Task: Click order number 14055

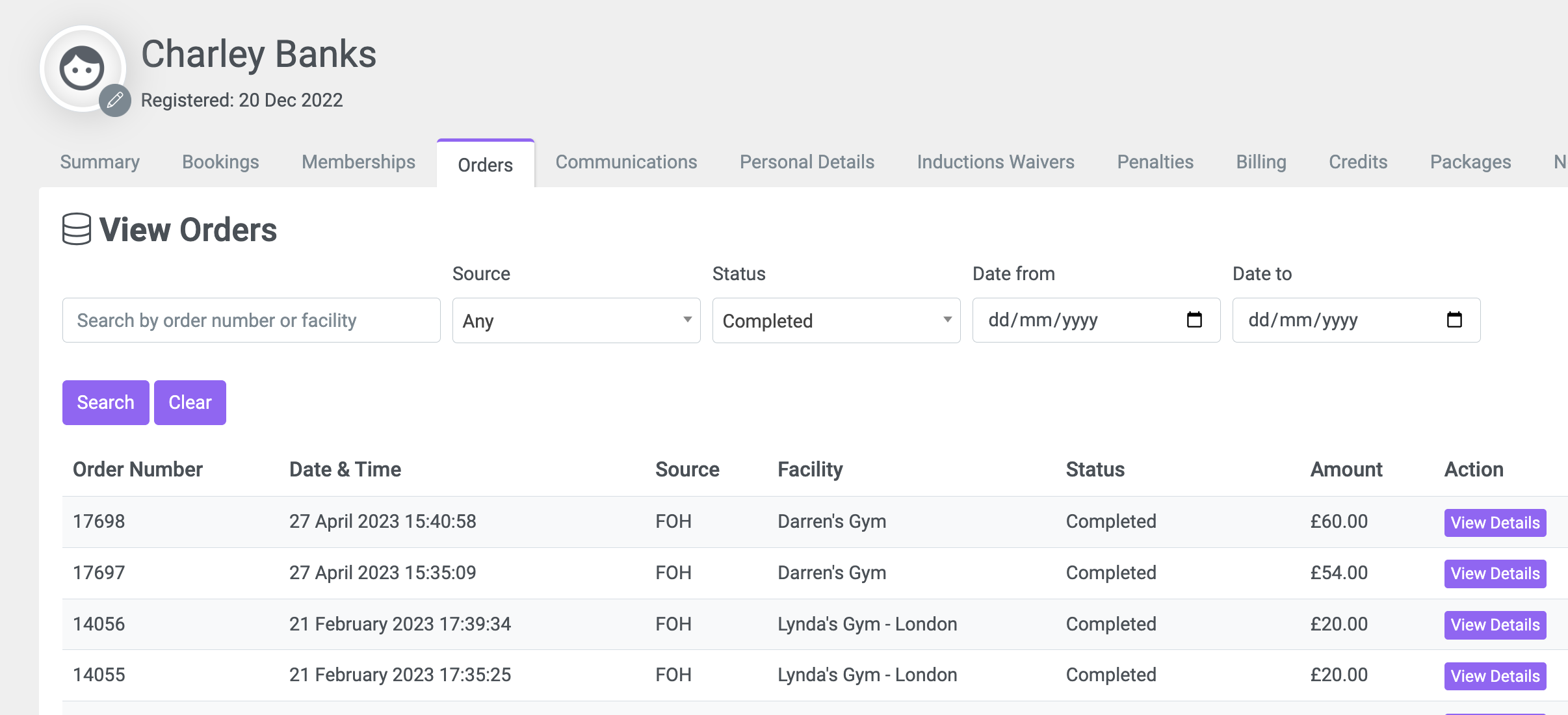Action: [99, 675]
